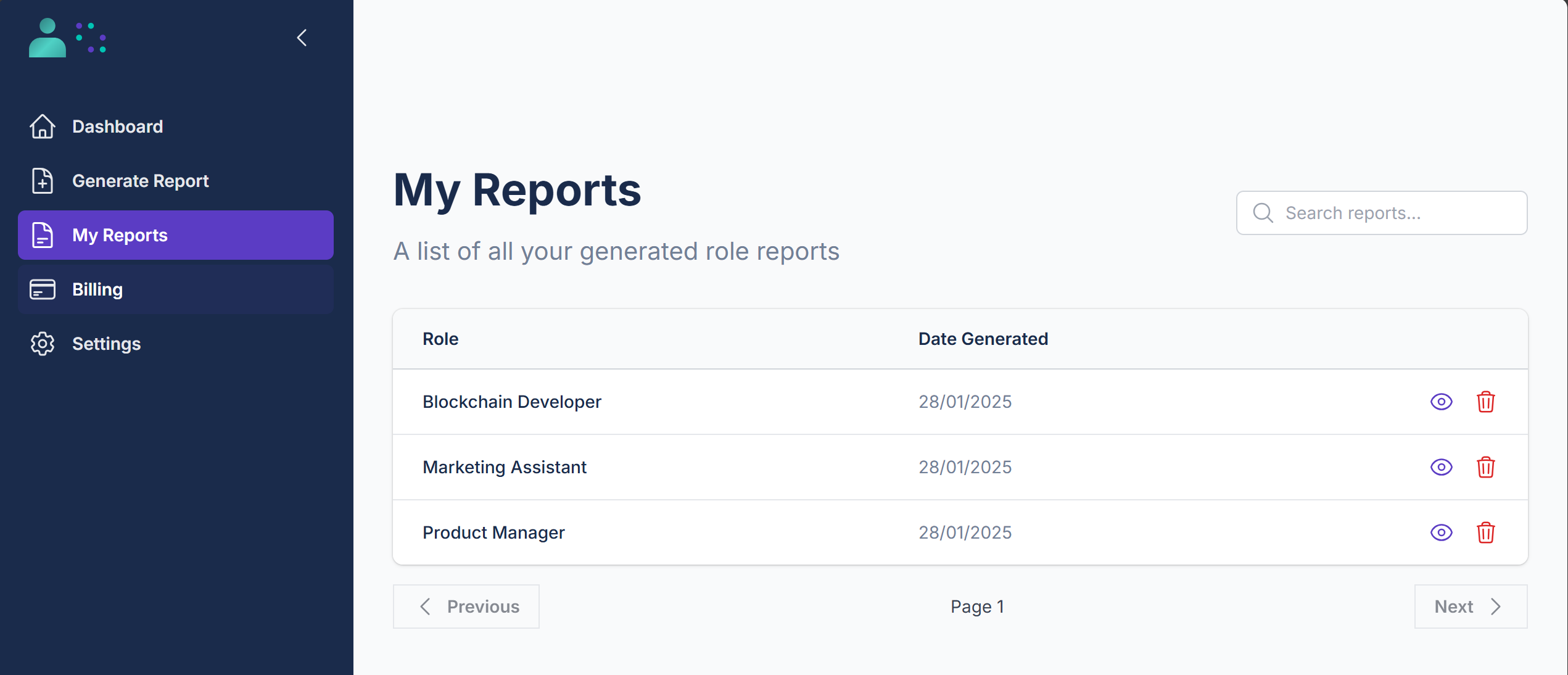View the Product Manager report (eye icon)
Image resolution: width=1568 pixels, height=675 pixels.
tap(1441, 532)
